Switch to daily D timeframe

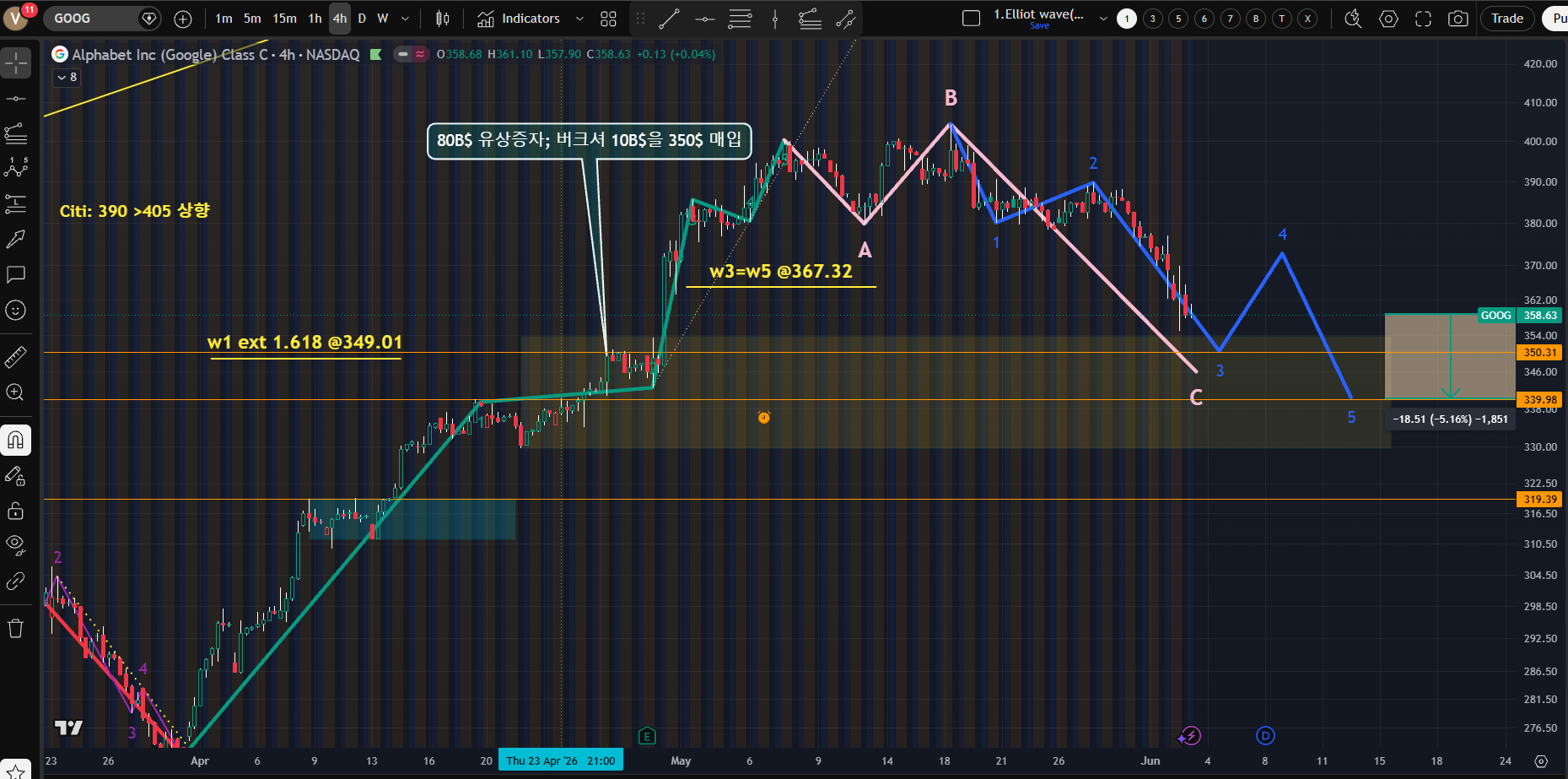362,19
